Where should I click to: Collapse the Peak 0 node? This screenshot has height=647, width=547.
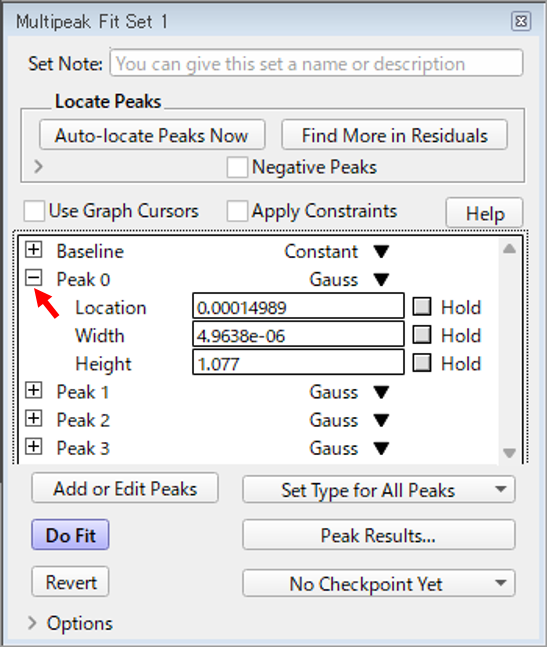(33, 278)
